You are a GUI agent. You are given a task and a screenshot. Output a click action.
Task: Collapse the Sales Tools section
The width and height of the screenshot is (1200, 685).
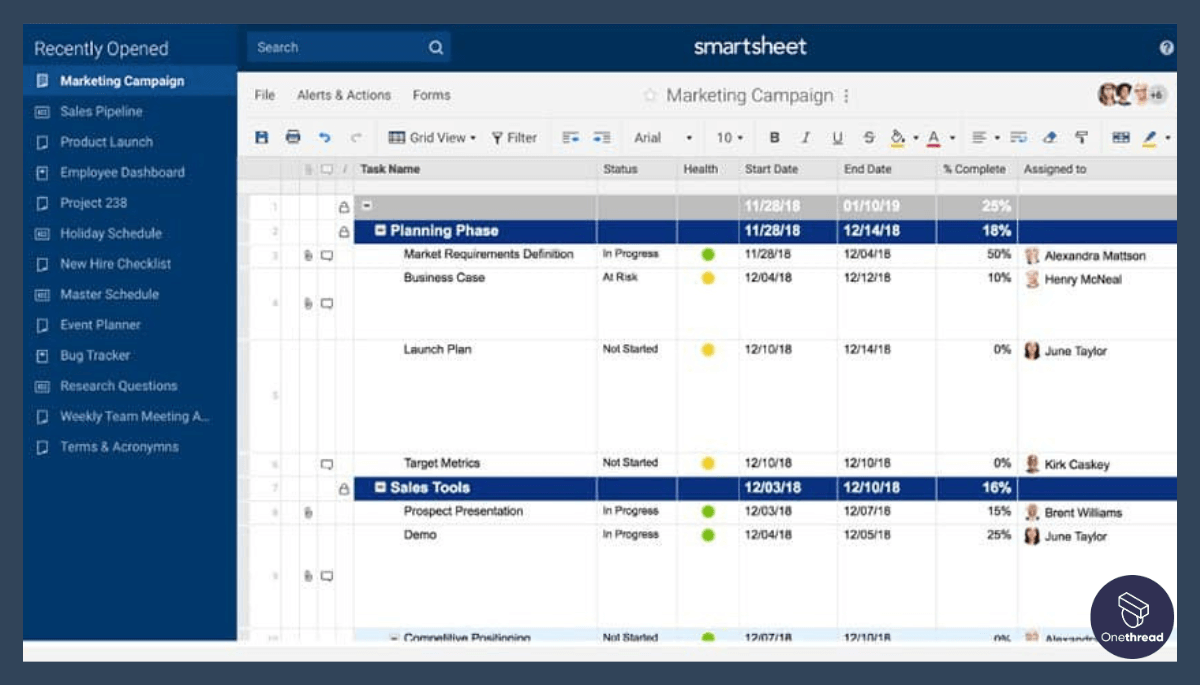pos(378,487)
